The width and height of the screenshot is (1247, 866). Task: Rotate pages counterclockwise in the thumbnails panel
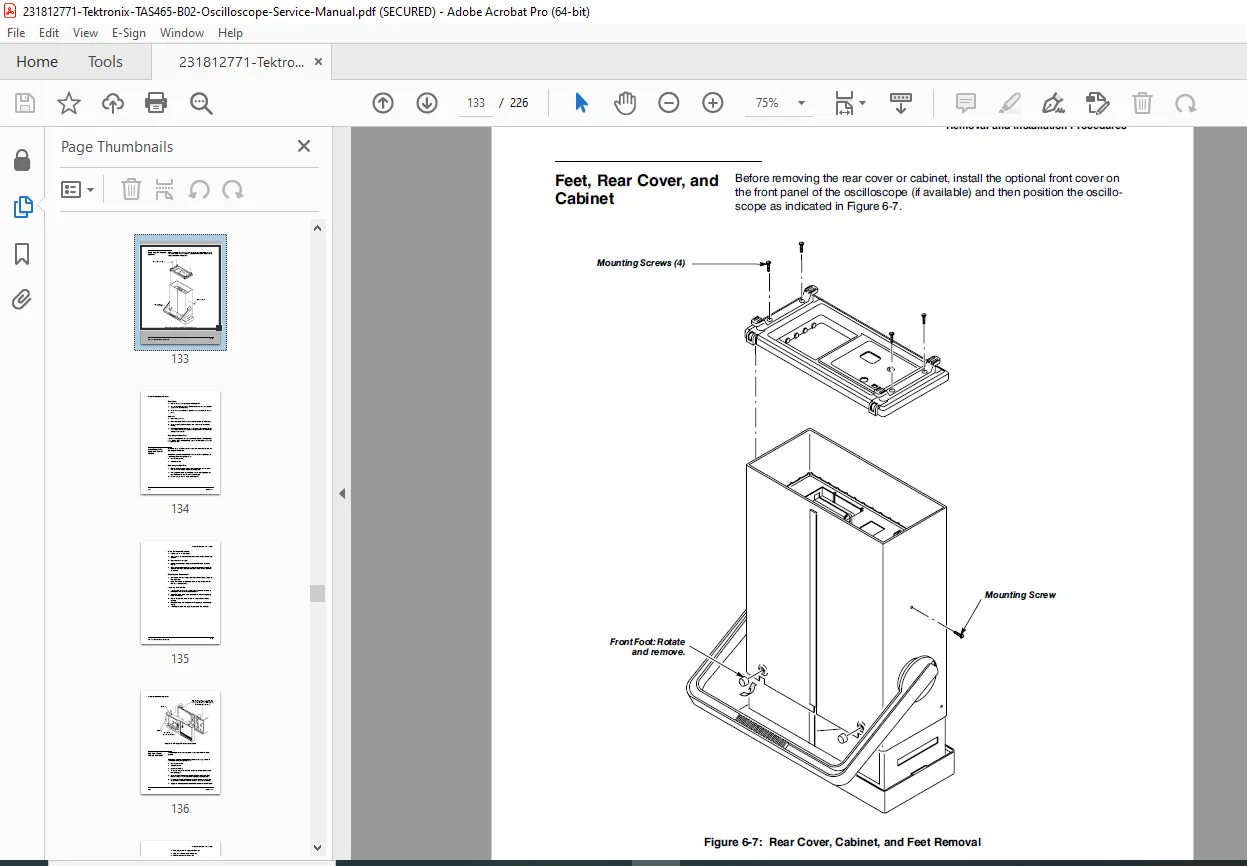(x=199, y=189)
